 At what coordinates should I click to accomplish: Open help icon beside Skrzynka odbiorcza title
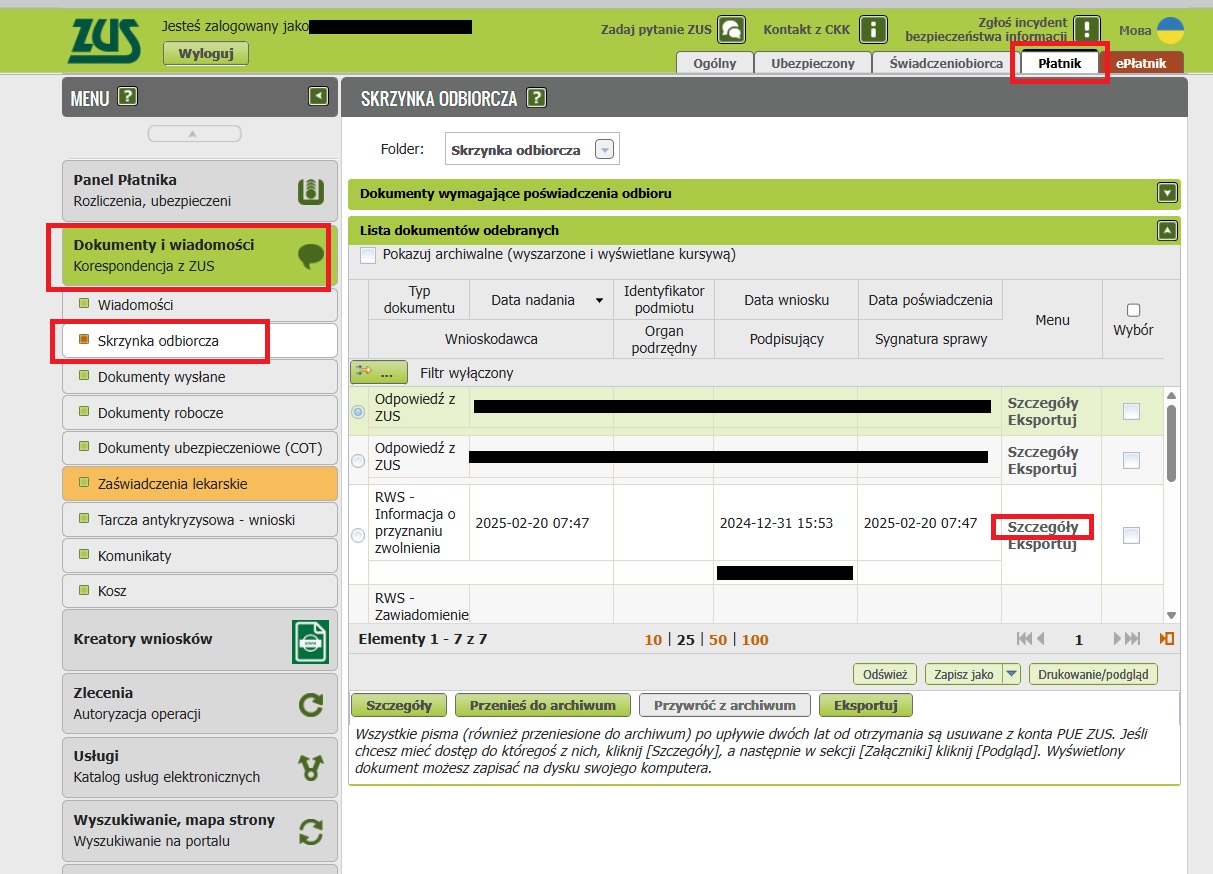(537, 98)
